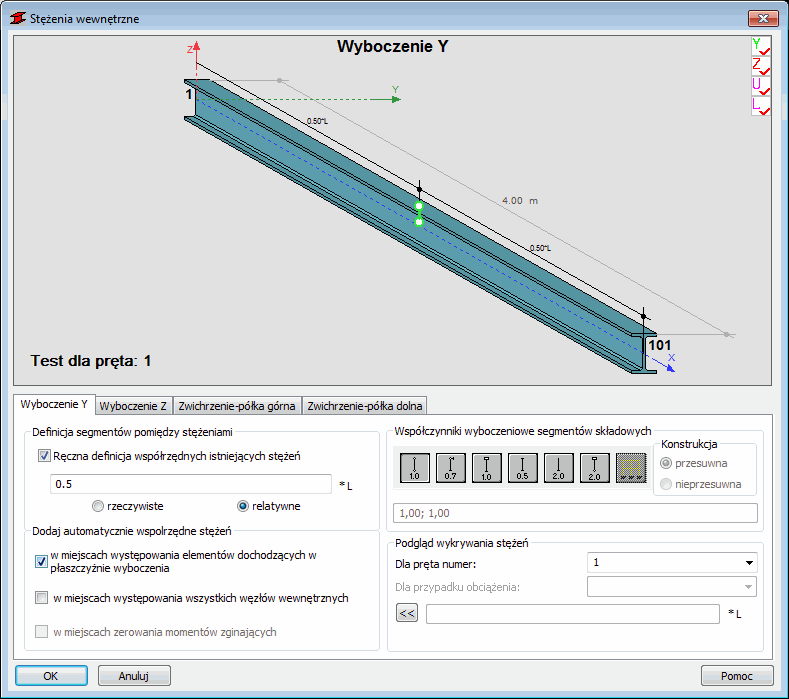The image size is (789, 699).
Task: Toggle the magenta U flange view icon
Action: [761, 86]
